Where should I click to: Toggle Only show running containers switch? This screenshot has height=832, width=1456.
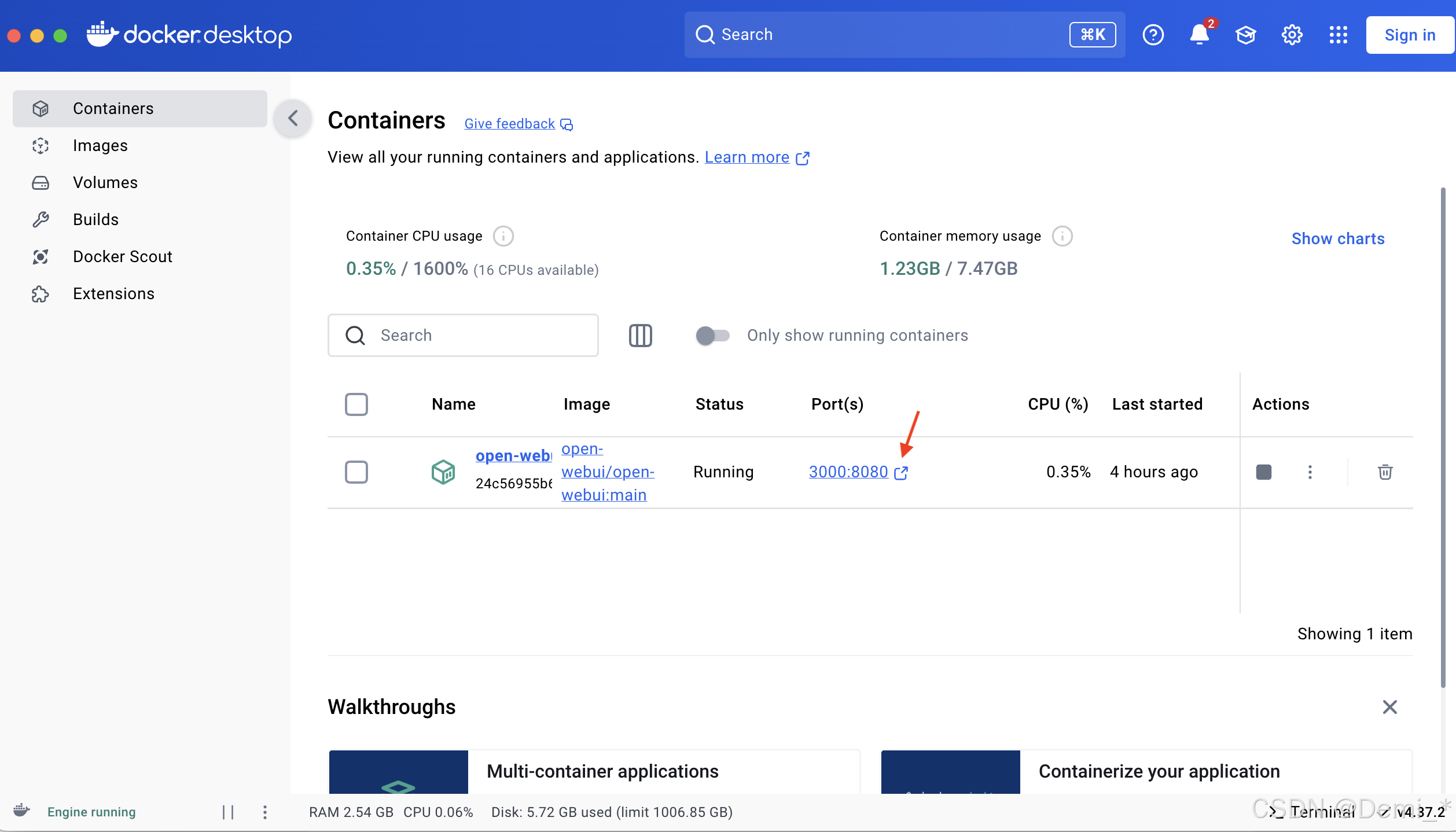pos(712,336)
